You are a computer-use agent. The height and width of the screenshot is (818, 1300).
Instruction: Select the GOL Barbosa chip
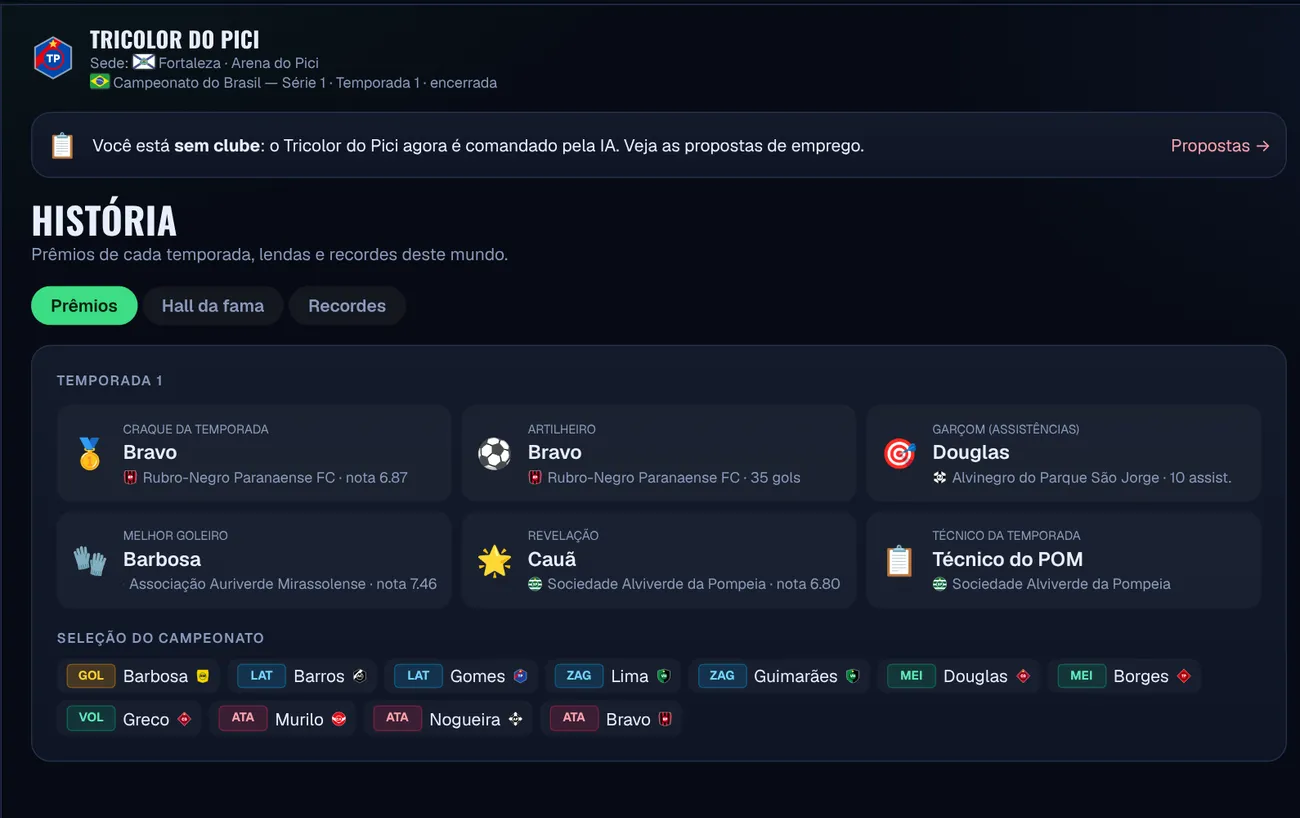point(138,676)
